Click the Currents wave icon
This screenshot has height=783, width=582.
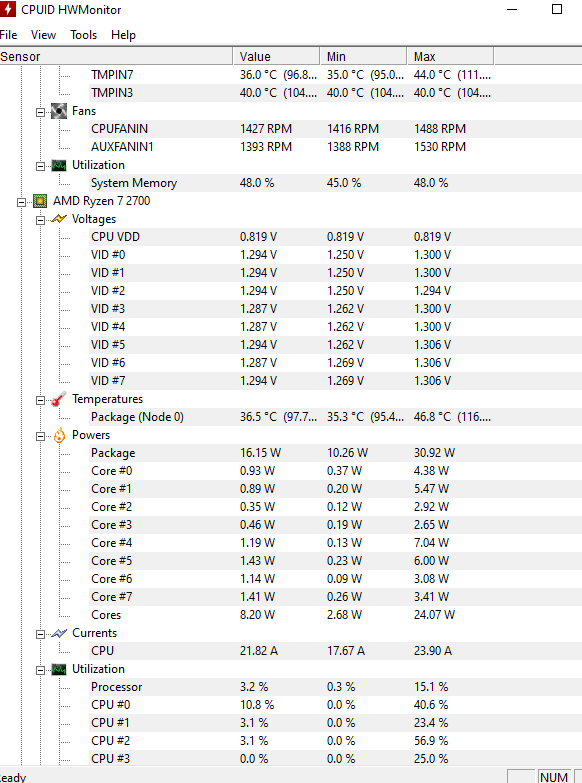coord(59,633)
